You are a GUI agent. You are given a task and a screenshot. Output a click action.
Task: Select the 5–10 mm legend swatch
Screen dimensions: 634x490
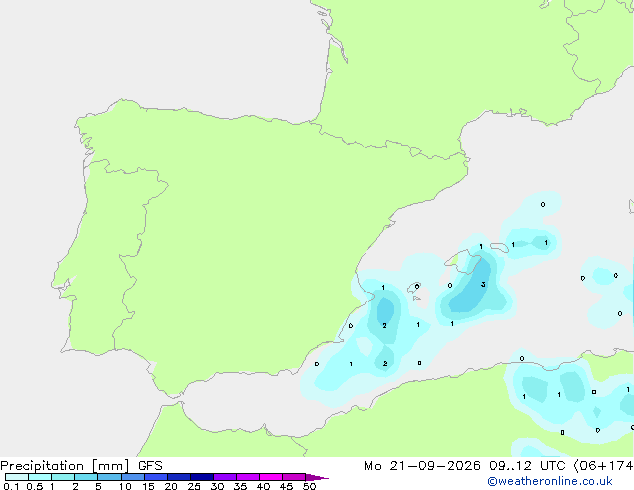(x=109, y=477)
